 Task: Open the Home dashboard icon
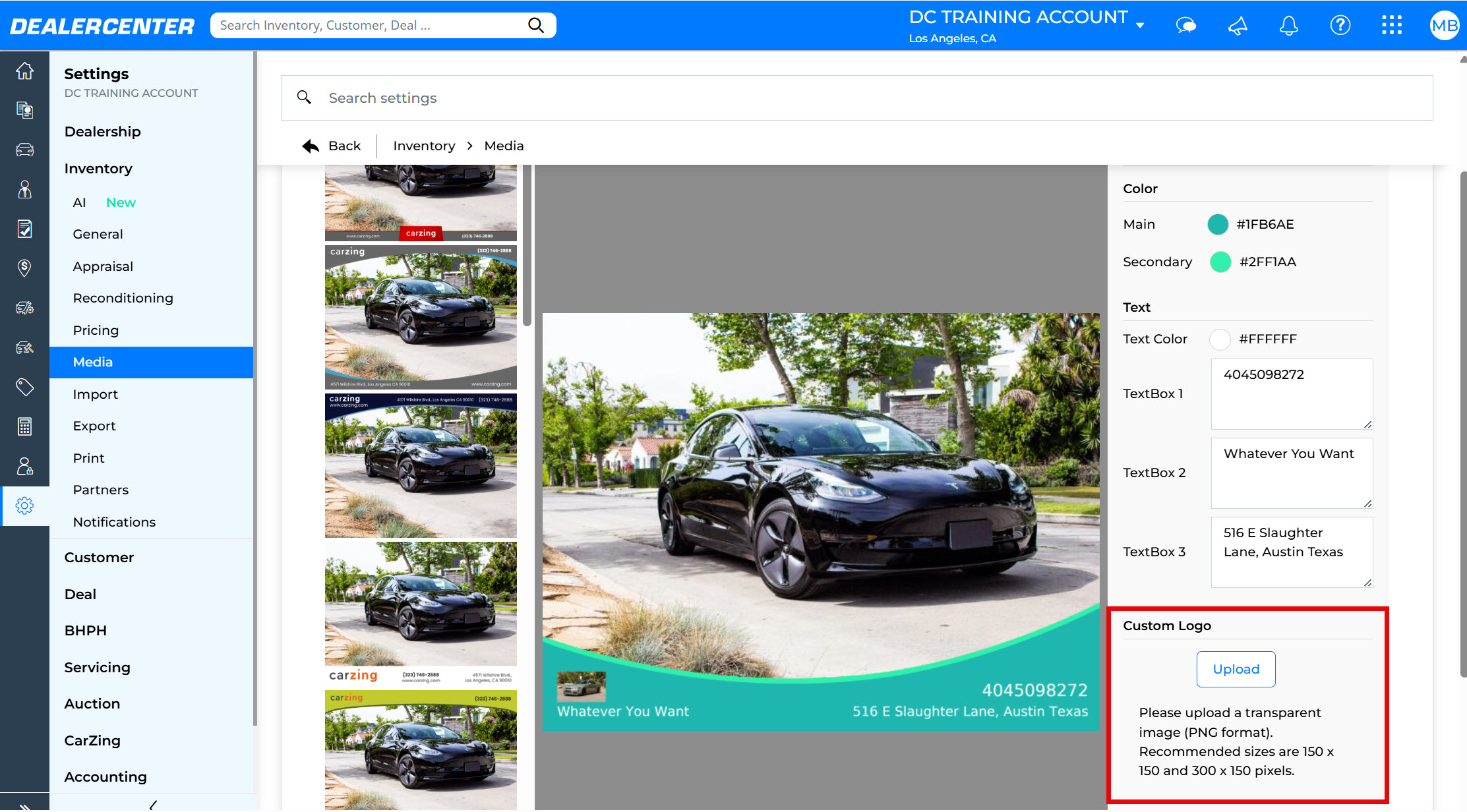tap(25, 71)
